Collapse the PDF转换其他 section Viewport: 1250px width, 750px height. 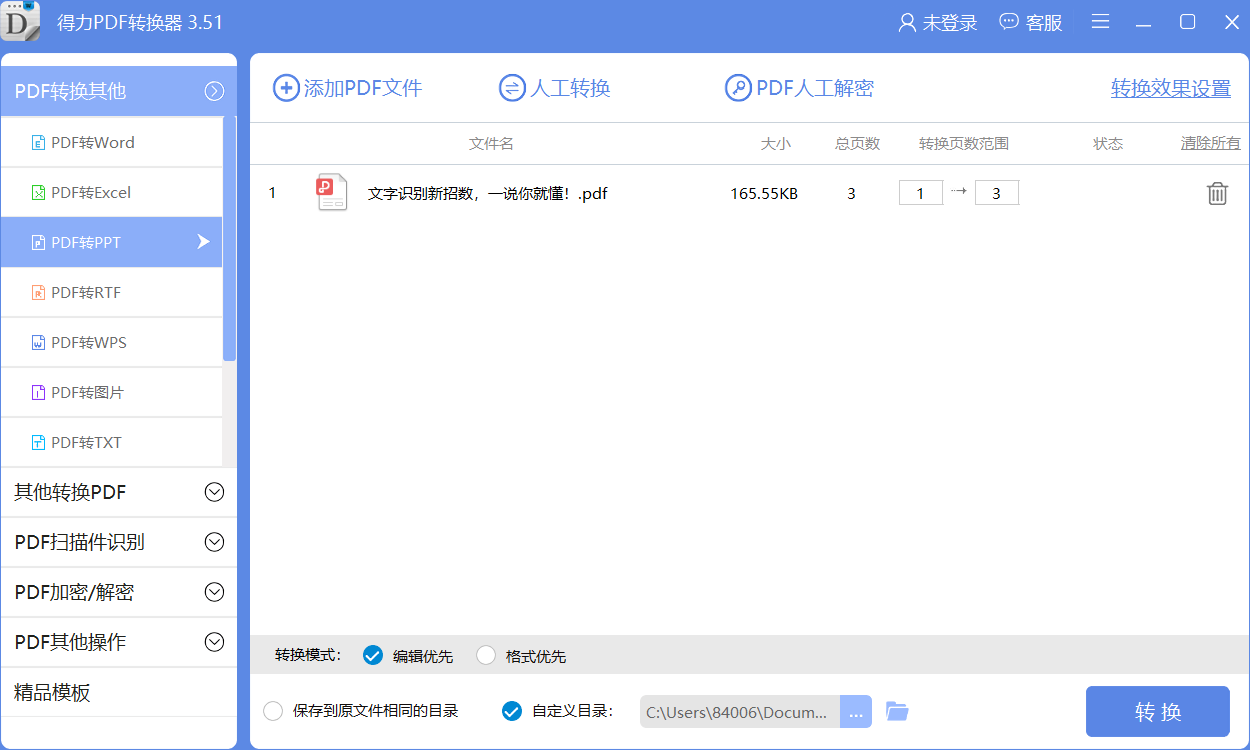pyautogui.click(x=214, y=91)
